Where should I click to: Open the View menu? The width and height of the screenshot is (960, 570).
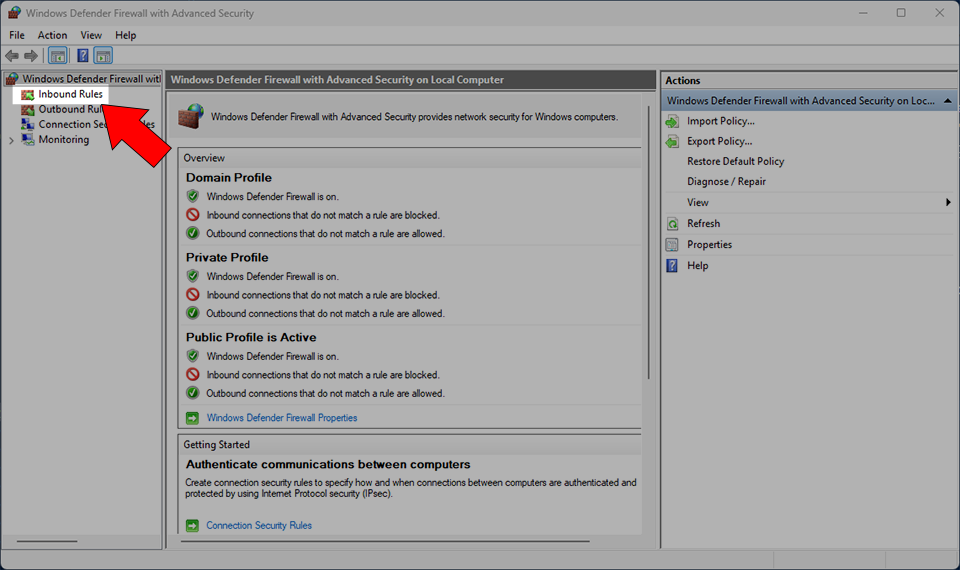point(91,35)
